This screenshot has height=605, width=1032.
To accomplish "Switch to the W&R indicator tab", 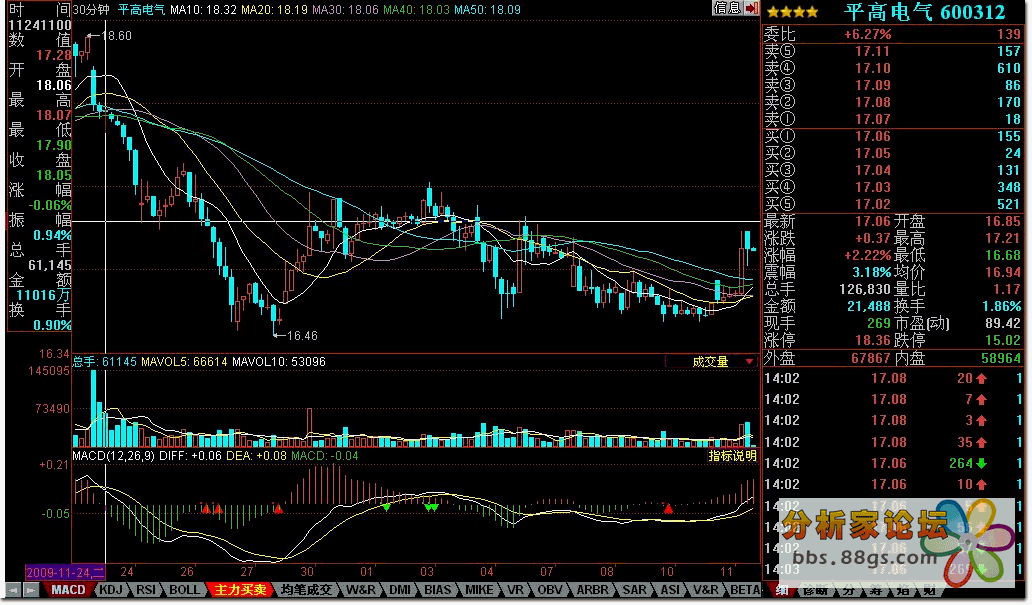I will (361, 590).
